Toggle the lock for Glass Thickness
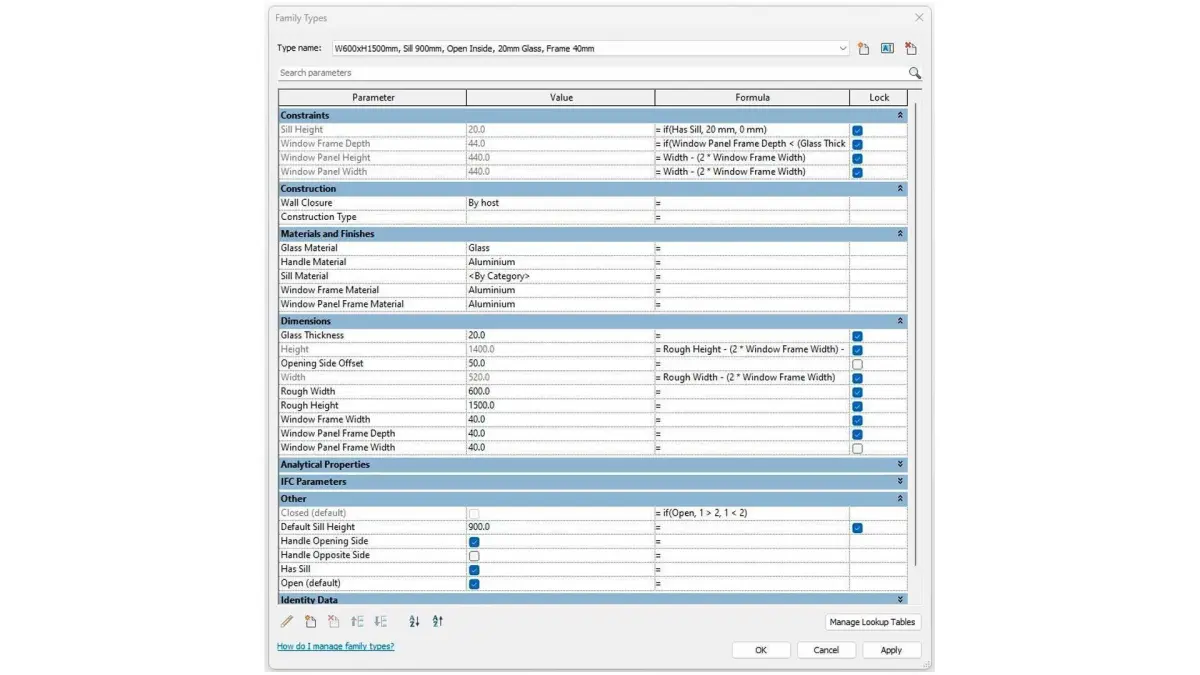This screenshot has width=1200, height=675. tap(857, 336)
